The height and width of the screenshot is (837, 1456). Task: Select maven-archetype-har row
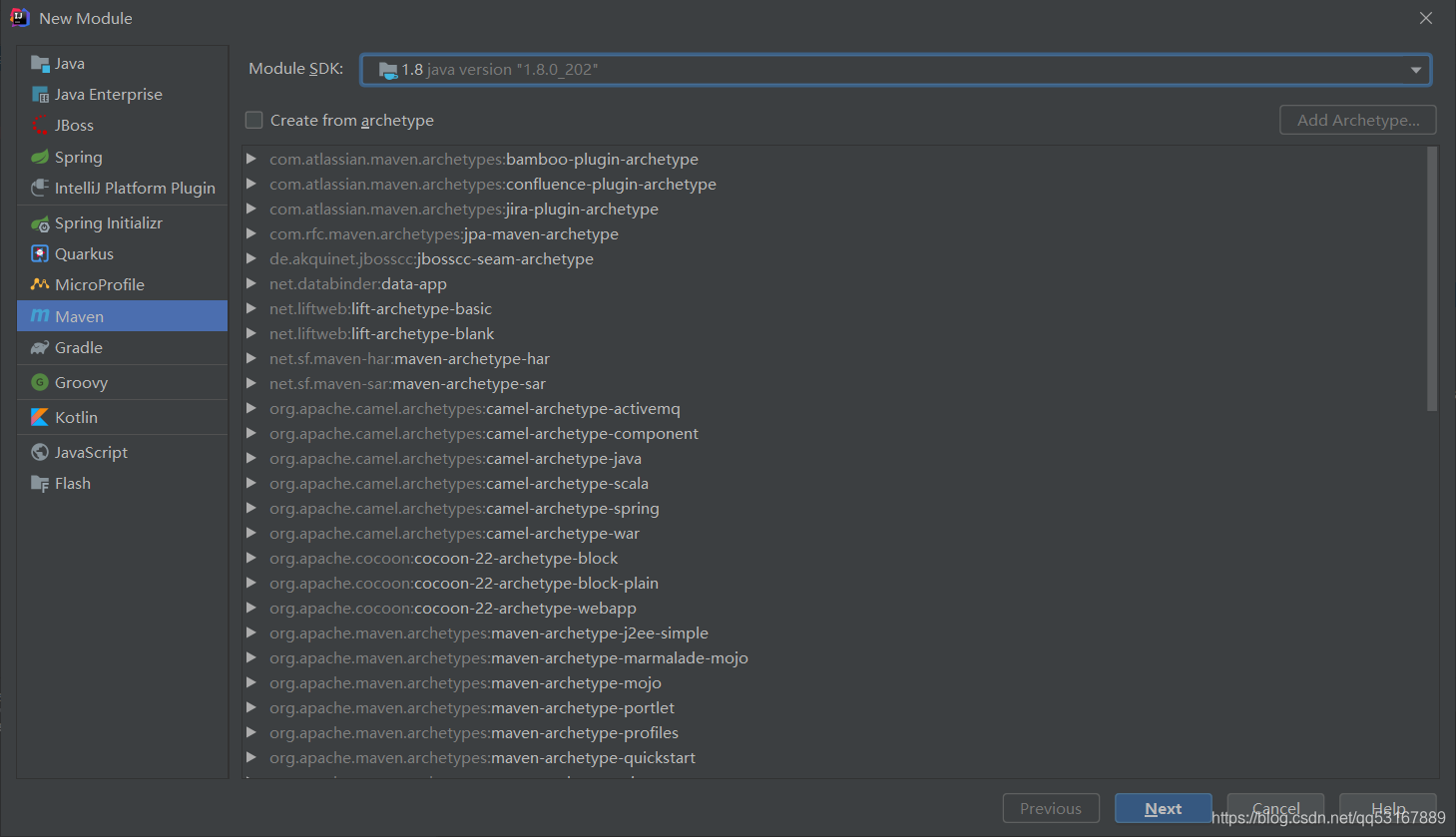tap(834, 359)
